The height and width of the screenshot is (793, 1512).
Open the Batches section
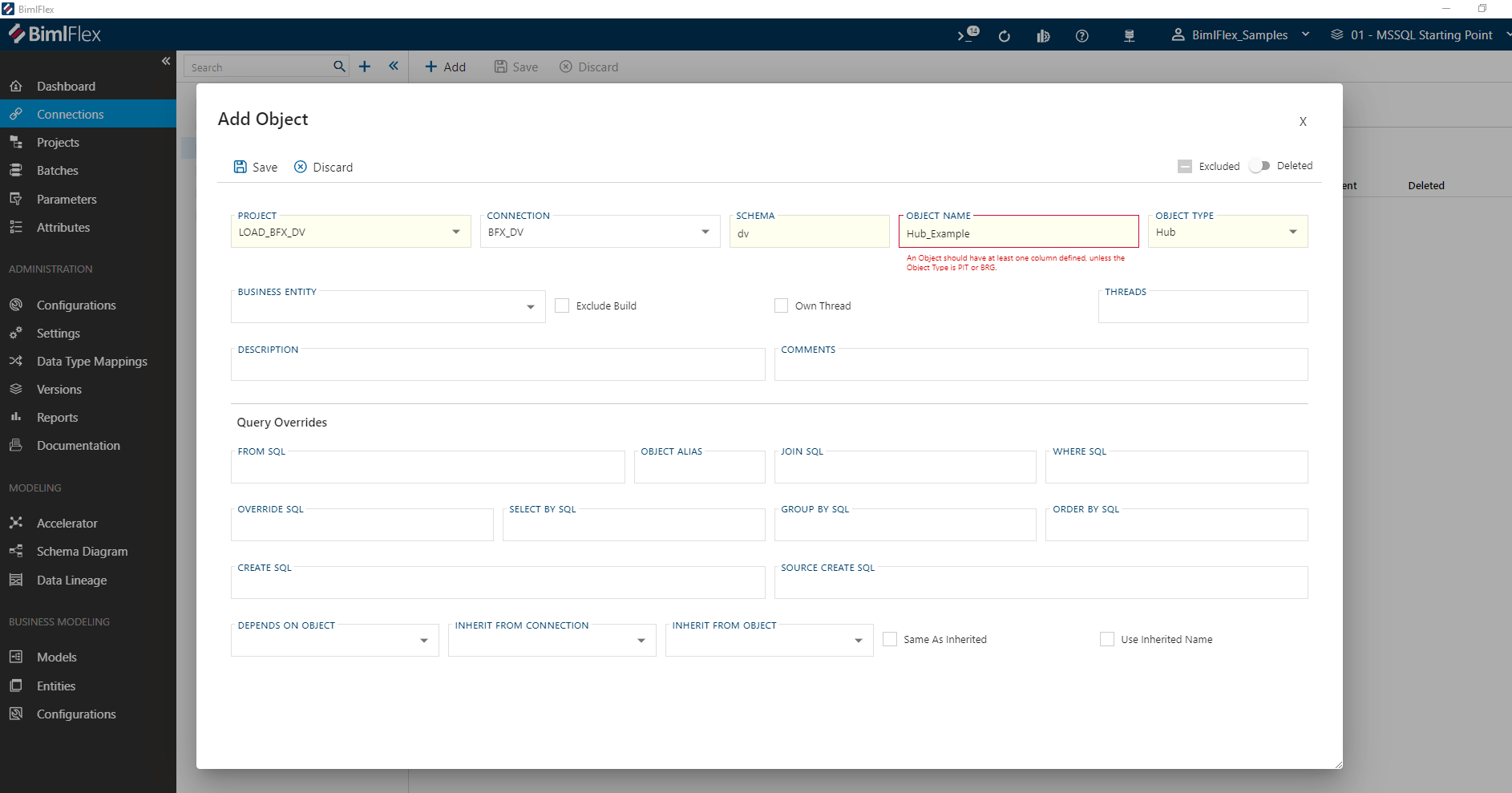[58, 170]
